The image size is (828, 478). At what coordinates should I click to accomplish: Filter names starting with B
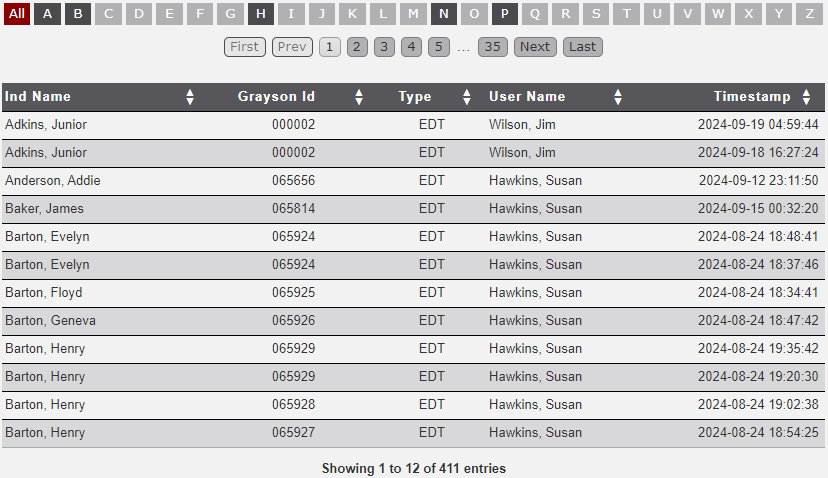[x=78, y=14]
